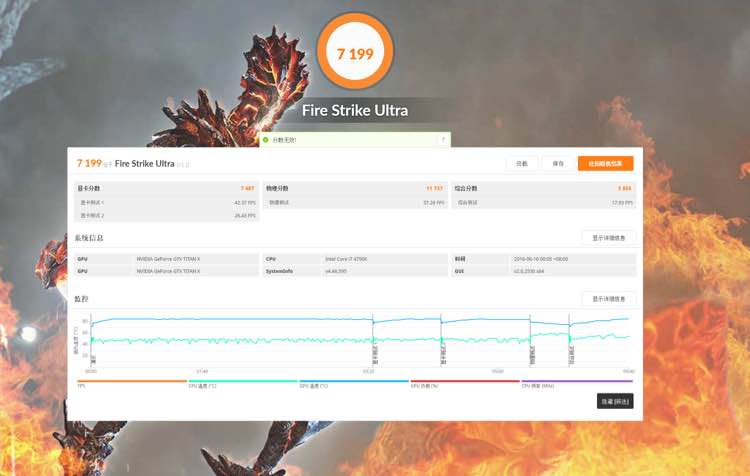Click the time (时间) row value

click(543, 259)
